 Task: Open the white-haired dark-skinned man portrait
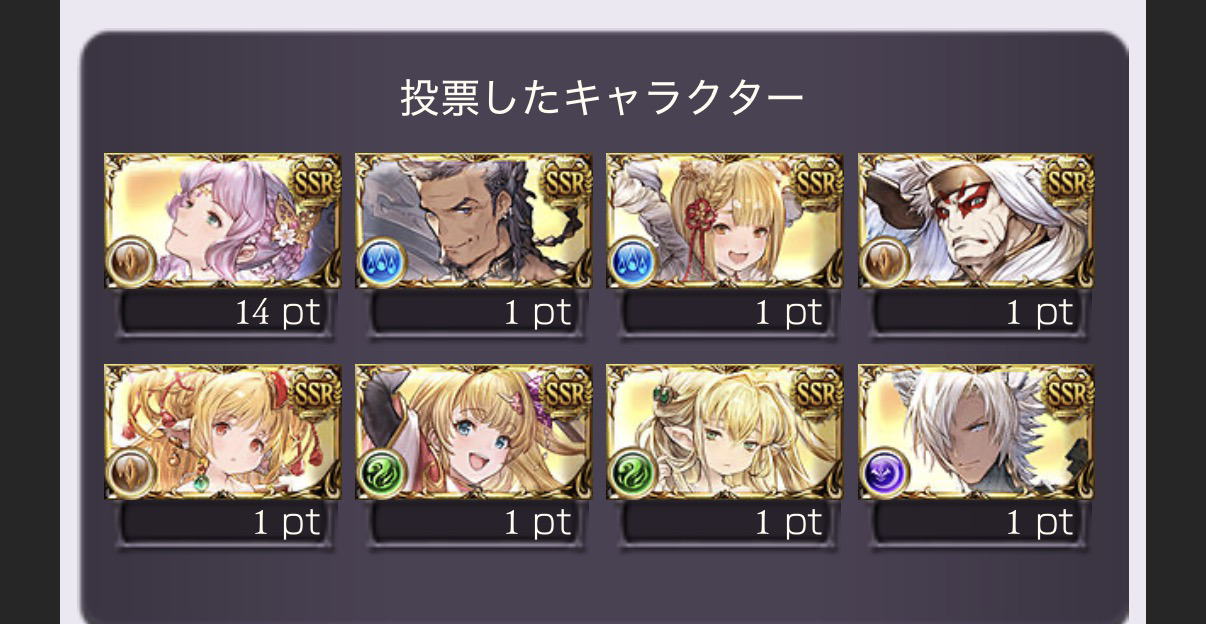point(976,432)
